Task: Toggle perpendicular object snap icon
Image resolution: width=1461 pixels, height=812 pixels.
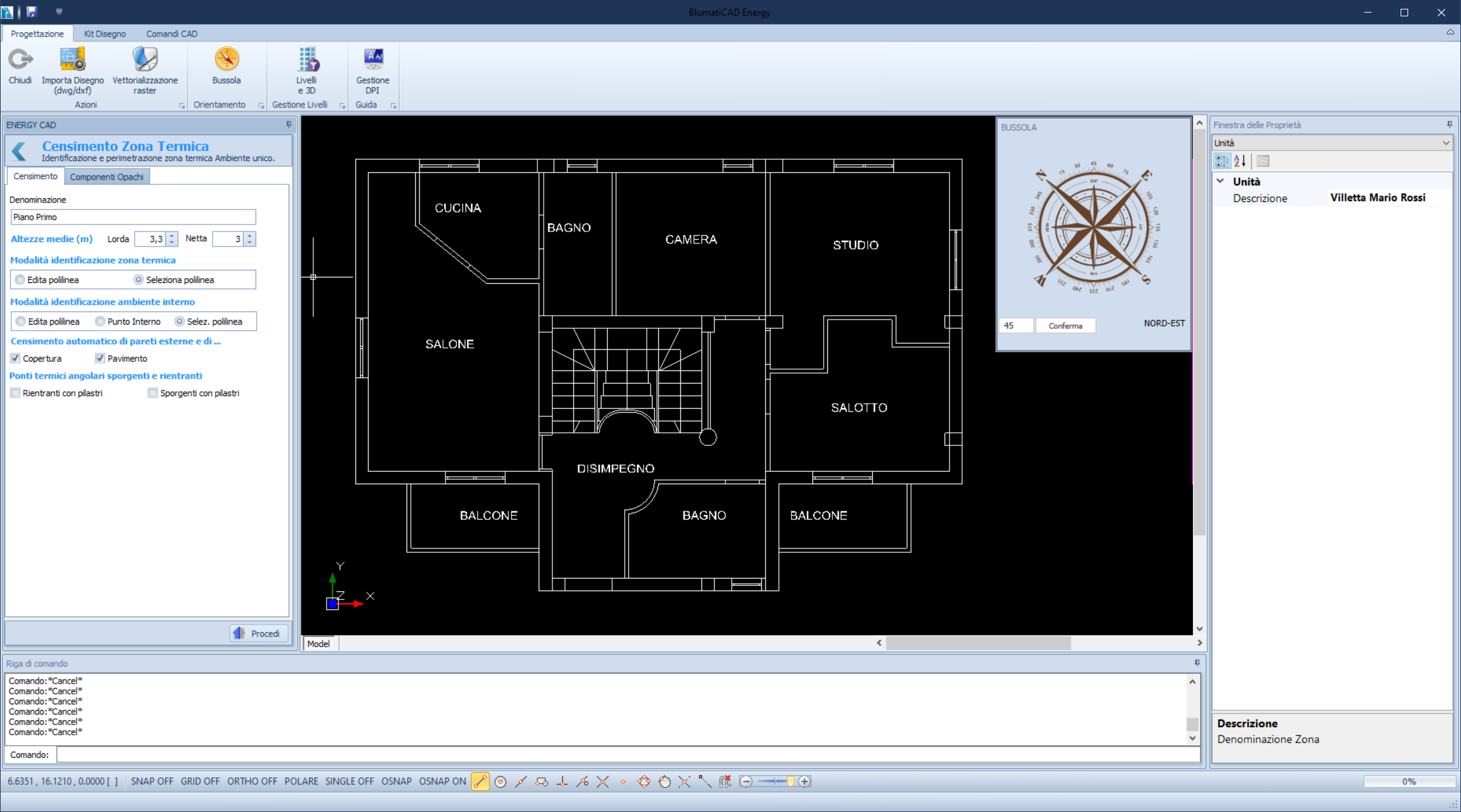Action: click(562, 781)
